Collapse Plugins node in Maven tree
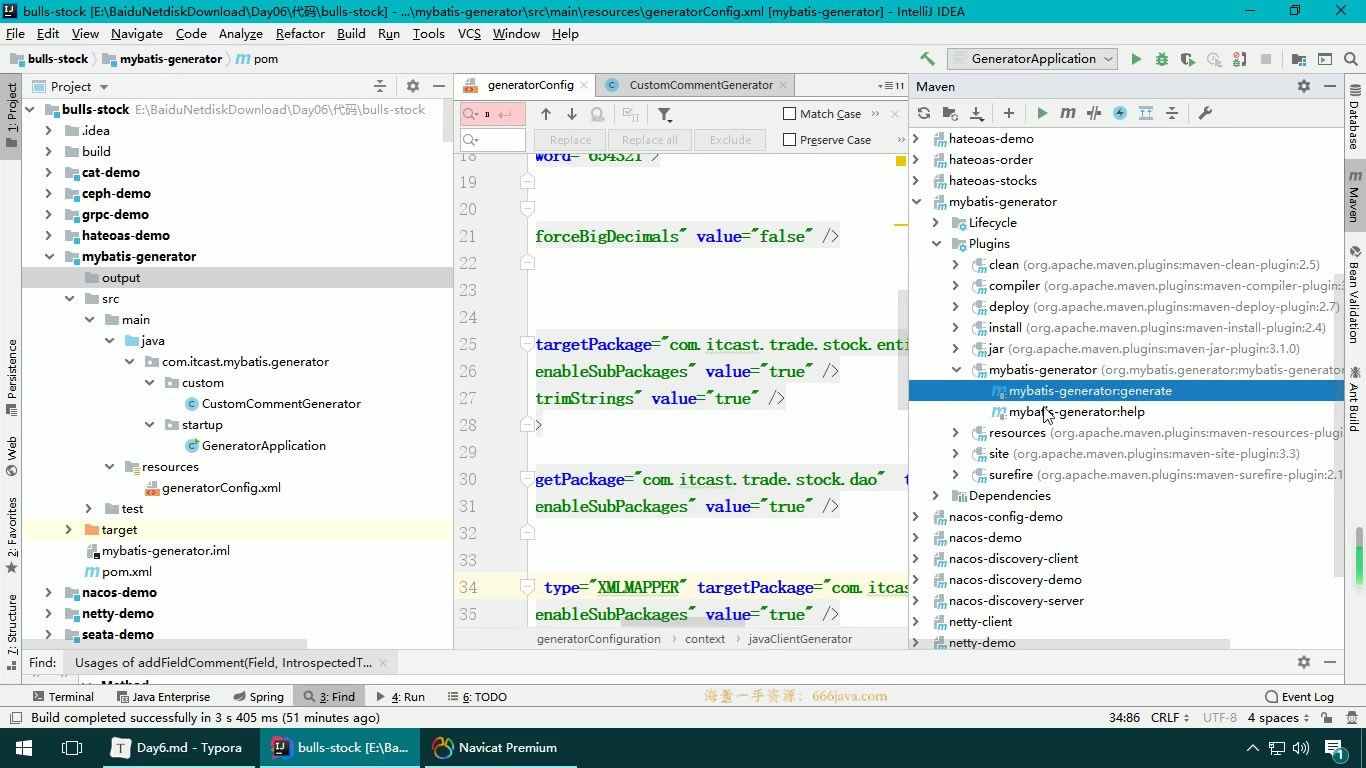Screen dimensions: 1366x768 point(936,244)
